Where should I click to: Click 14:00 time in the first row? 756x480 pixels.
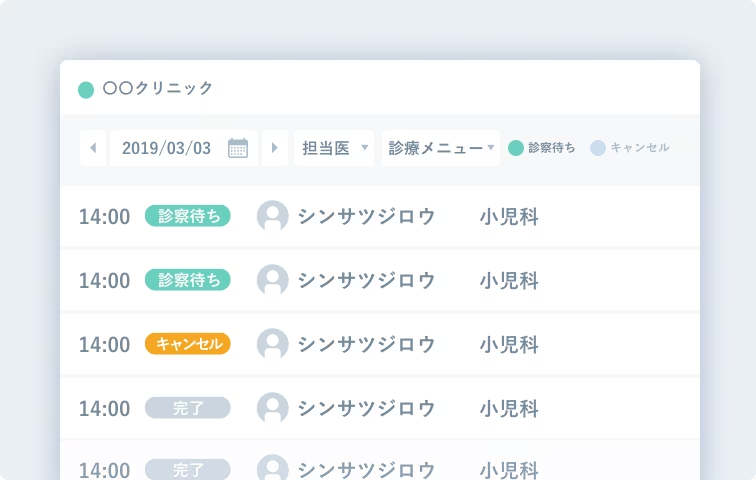(x=105, y=217)
